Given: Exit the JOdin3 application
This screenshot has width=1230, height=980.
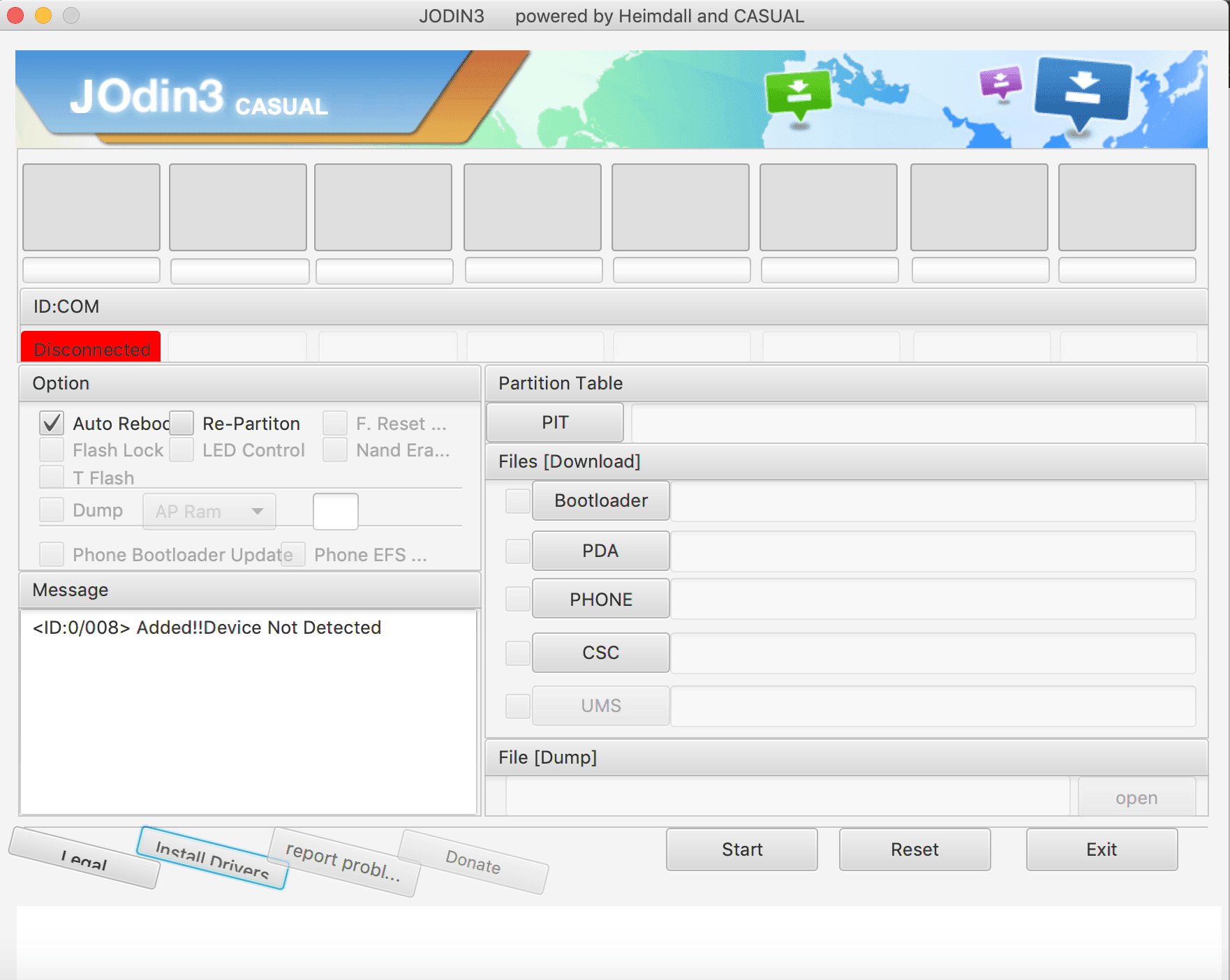Looking at the screenshot, I should click(x=1102, y=849).
